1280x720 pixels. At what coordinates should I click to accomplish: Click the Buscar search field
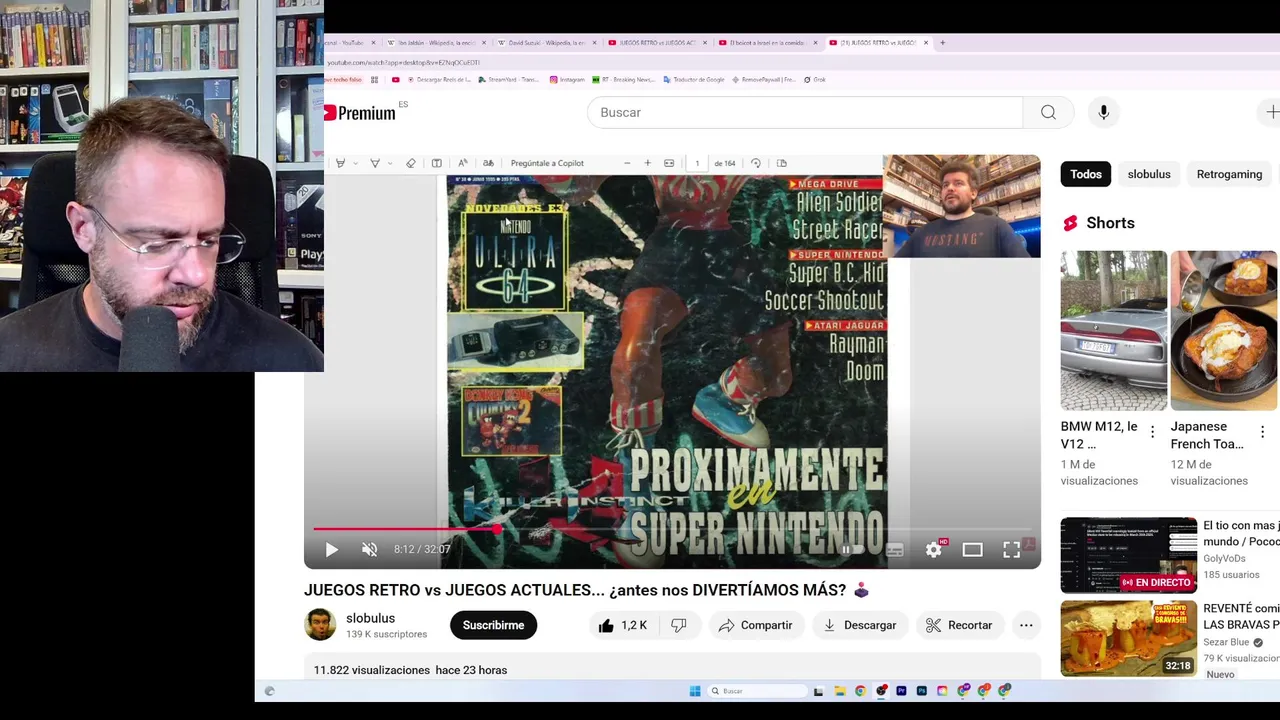coord(805,112)
